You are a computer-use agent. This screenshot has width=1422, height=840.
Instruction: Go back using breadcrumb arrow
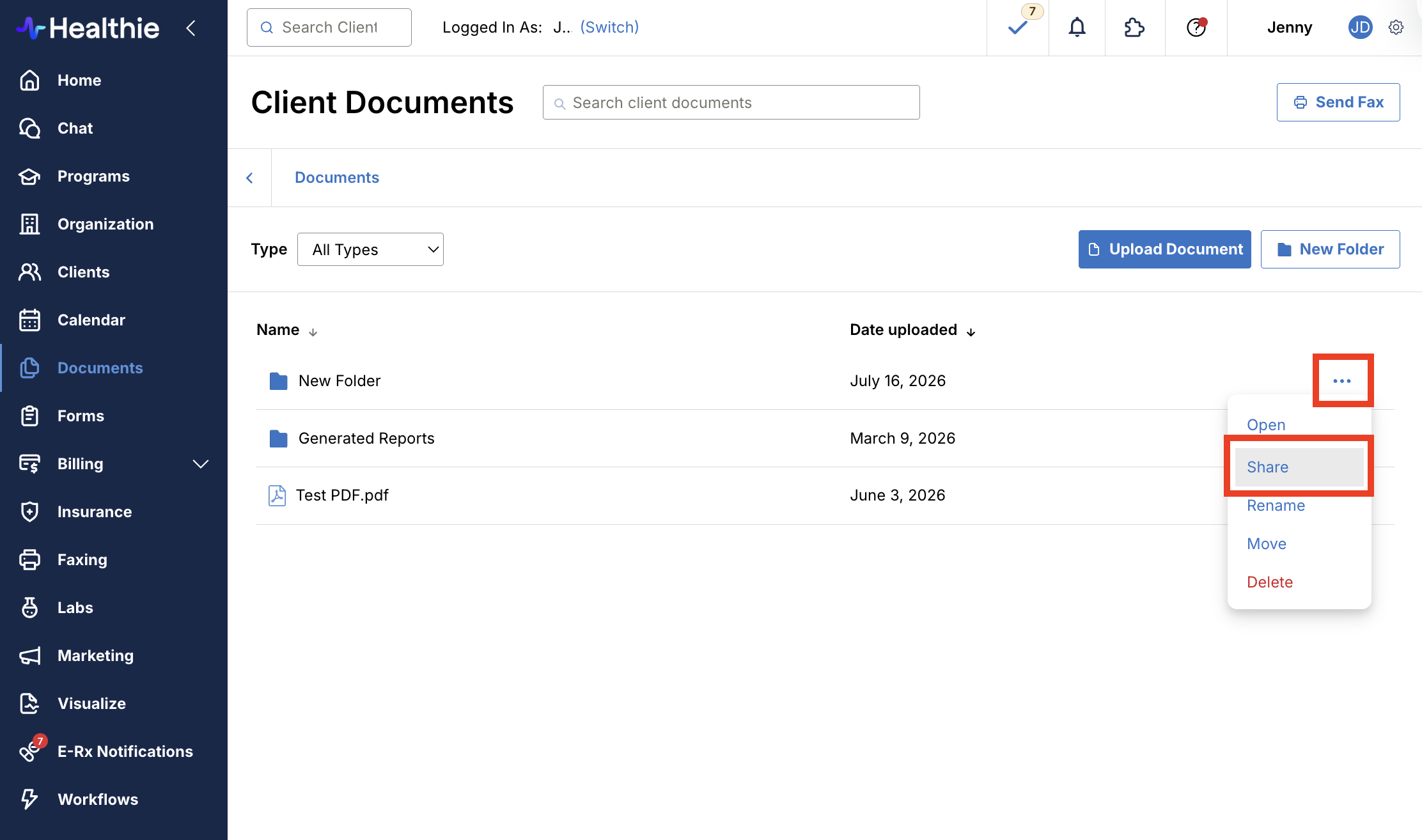pos(249,178)
